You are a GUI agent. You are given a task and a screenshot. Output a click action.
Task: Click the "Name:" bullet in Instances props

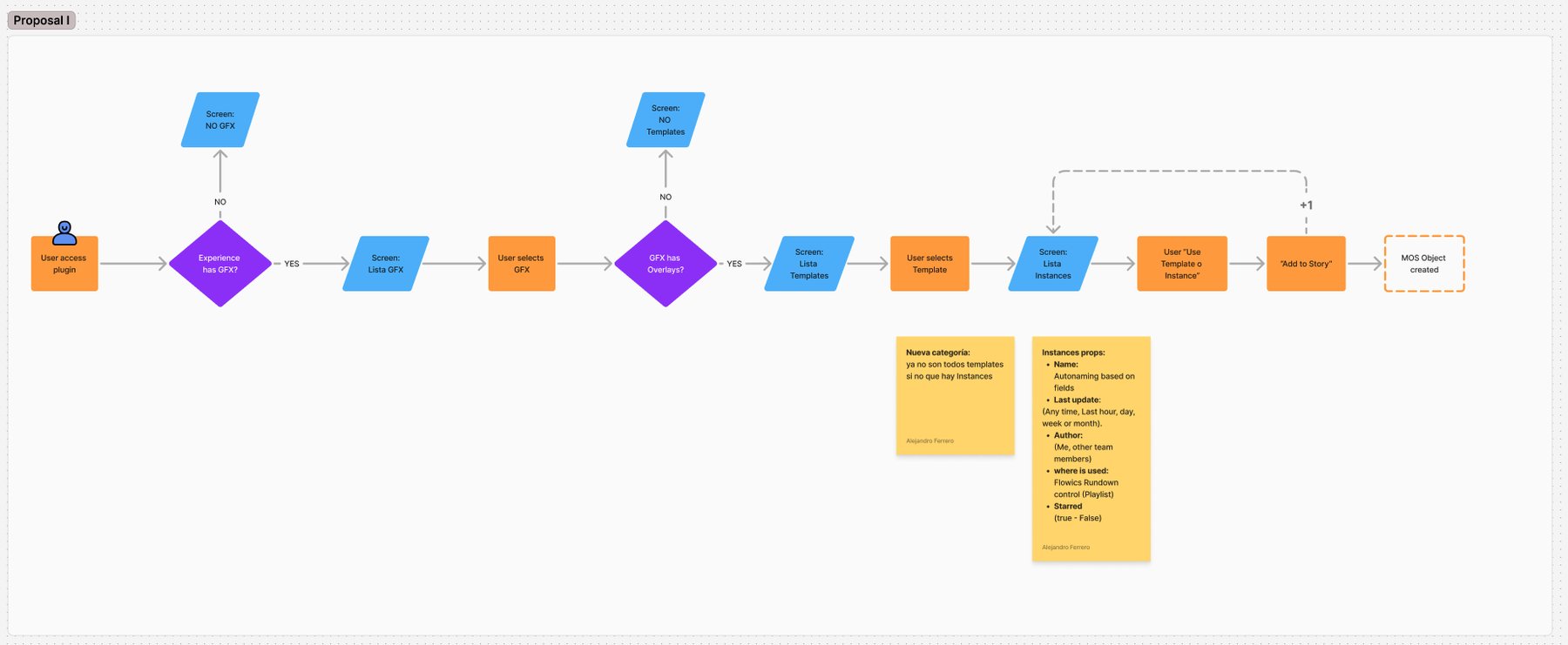tap(1066, 365)
